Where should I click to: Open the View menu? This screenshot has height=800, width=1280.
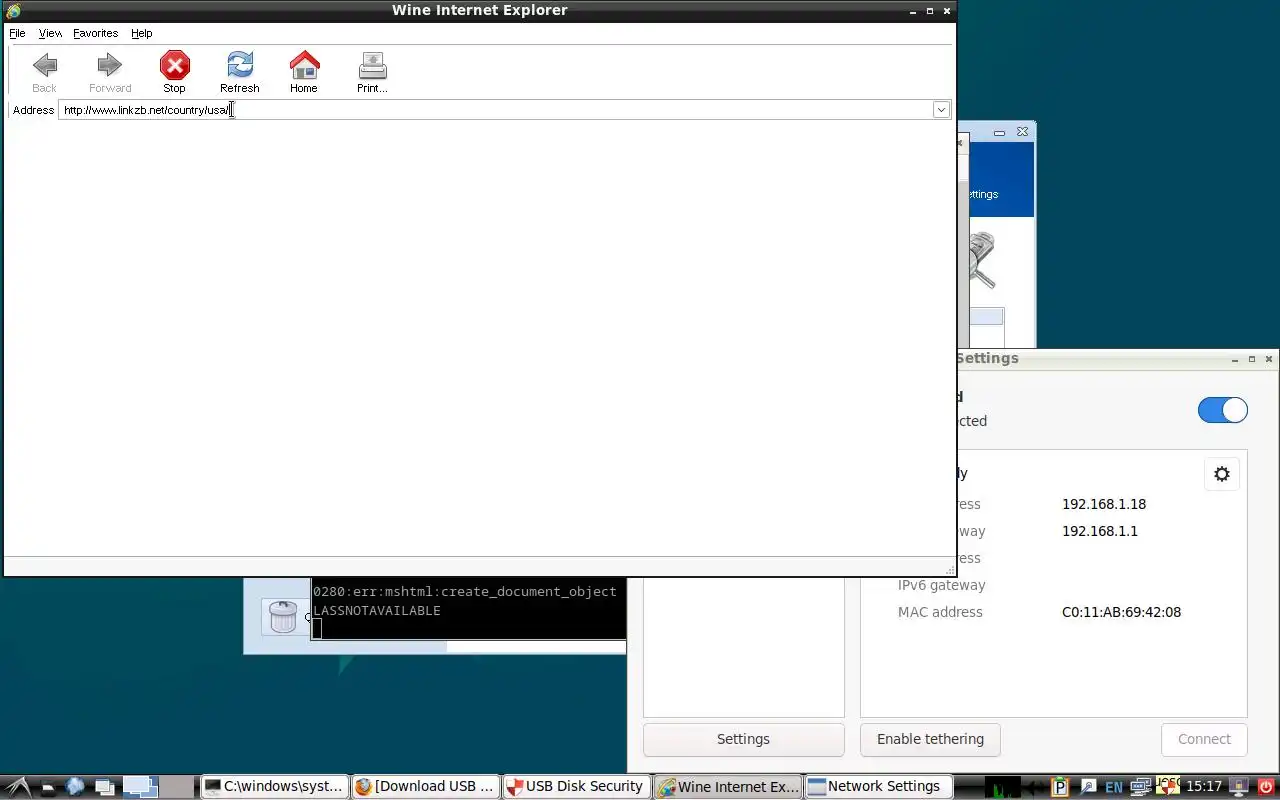click(50, 33)
